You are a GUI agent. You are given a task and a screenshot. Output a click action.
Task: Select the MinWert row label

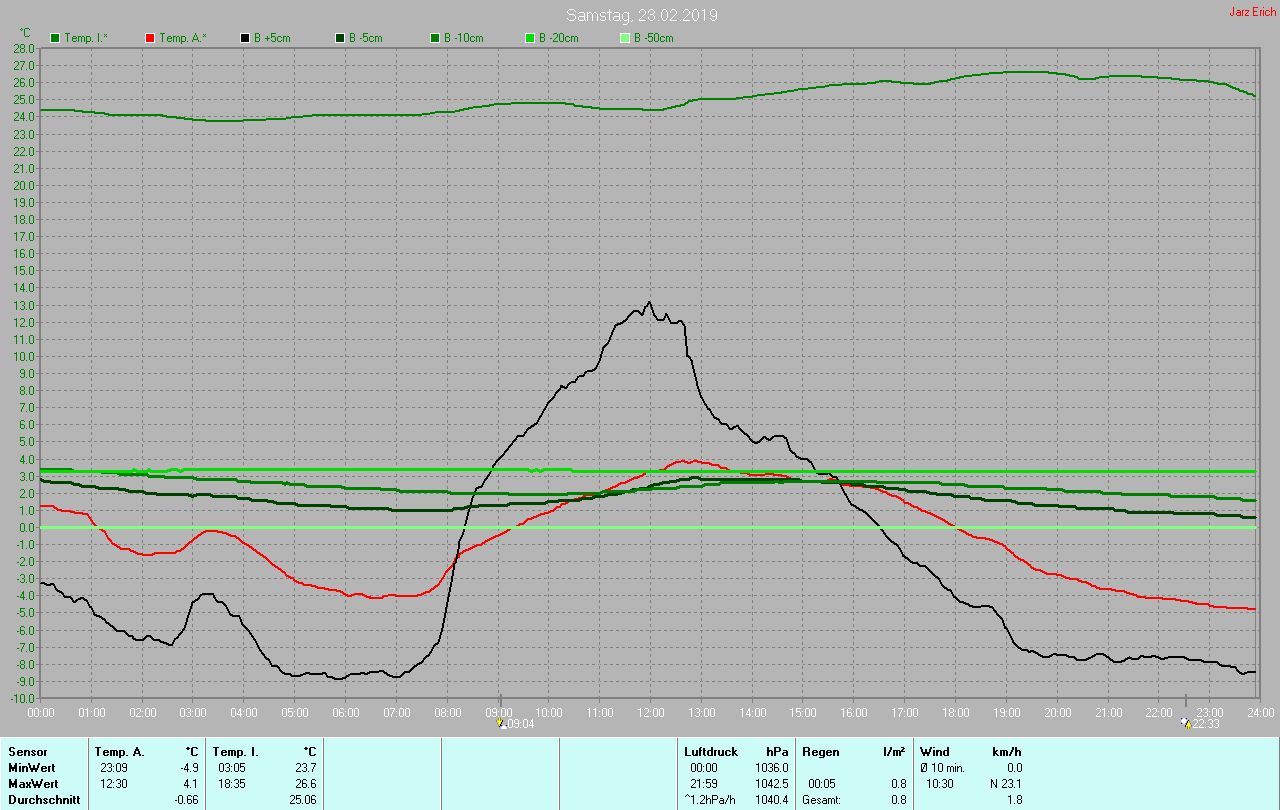32,768
